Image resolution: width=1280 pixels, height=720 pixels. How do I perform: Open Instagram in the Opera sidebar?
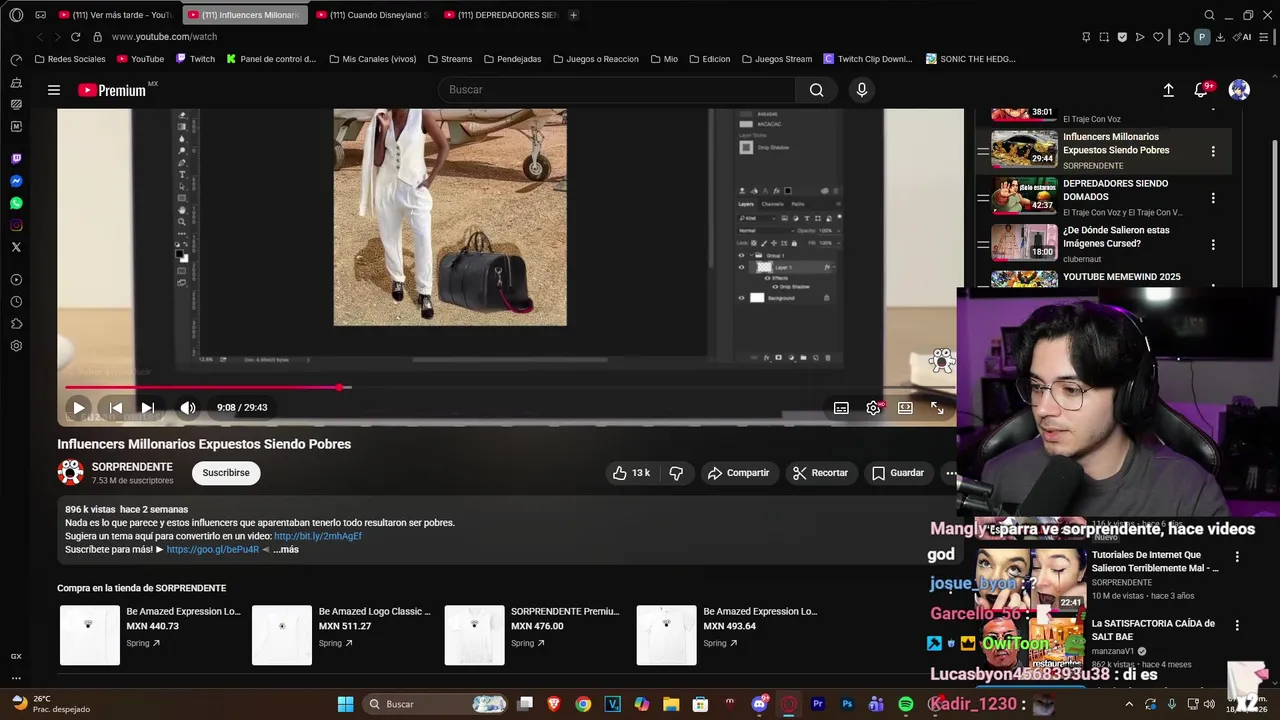[x=16, y=225]
